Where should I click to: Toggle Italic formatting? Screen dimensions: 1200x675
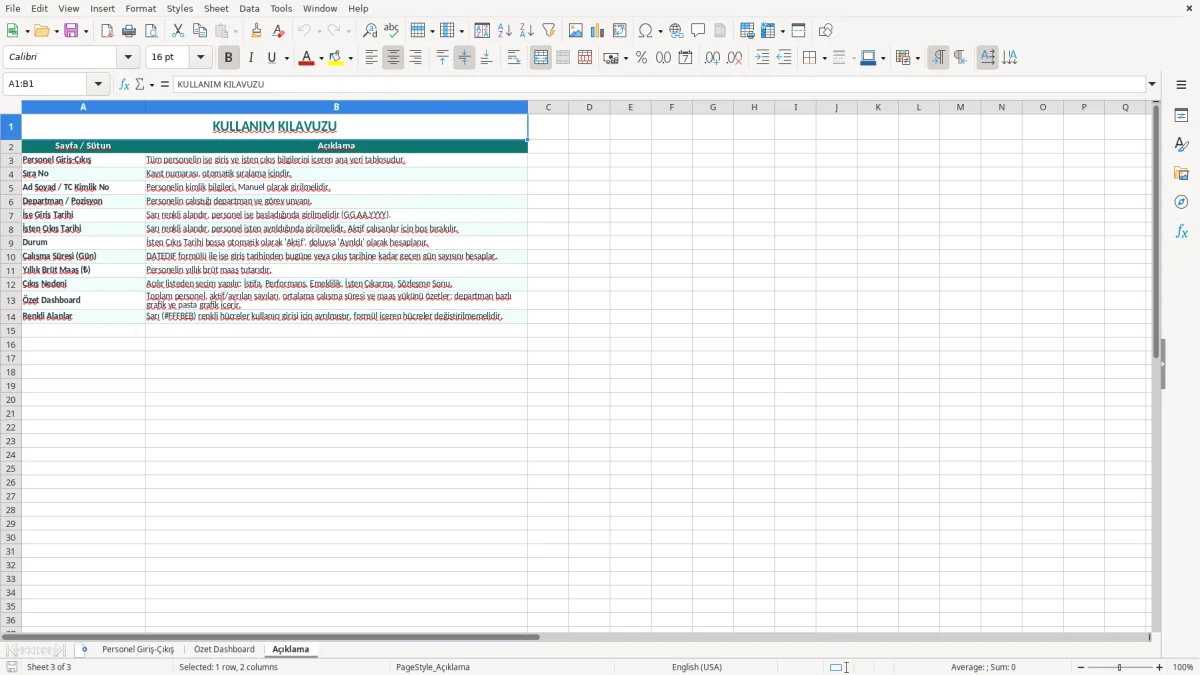tap(251, 58)
